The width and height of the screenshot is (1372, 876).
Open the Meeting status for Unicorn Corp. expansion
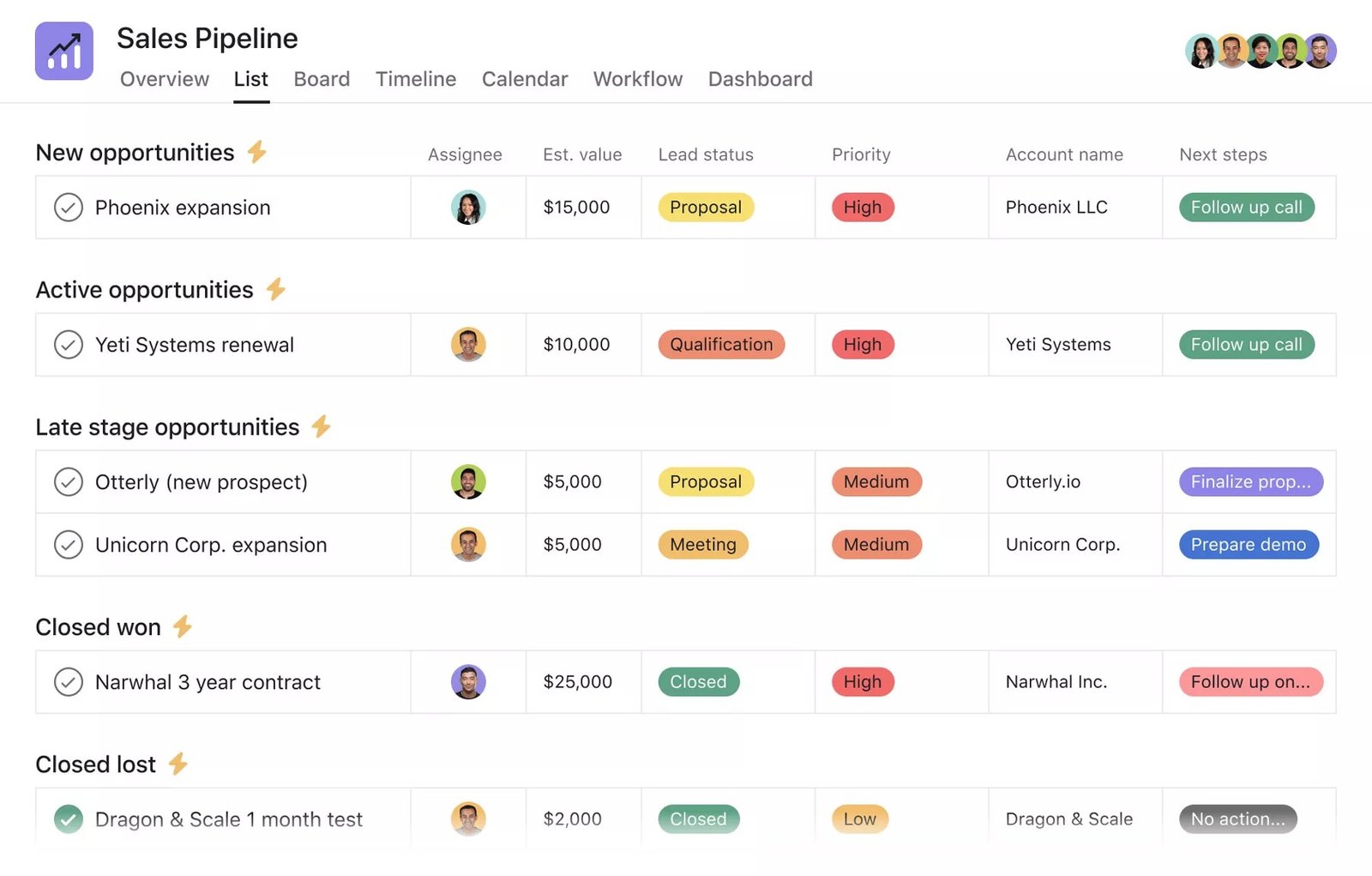coord(702,544)
